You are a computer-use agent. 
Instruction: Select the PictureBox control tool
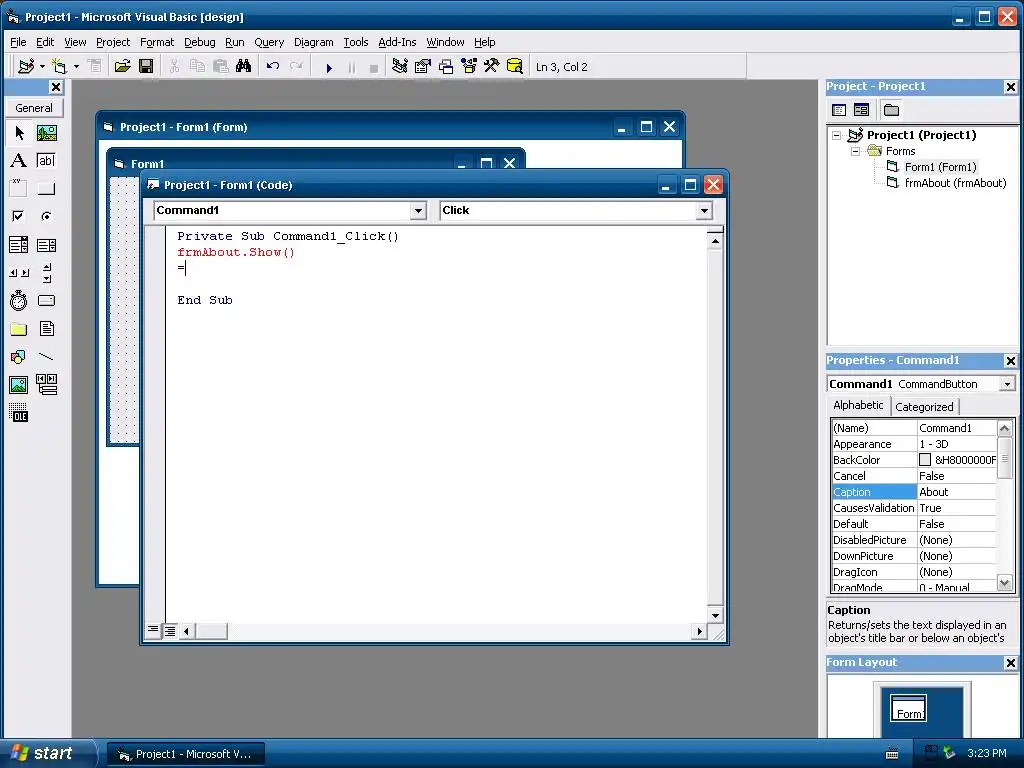tap(46, 133)
